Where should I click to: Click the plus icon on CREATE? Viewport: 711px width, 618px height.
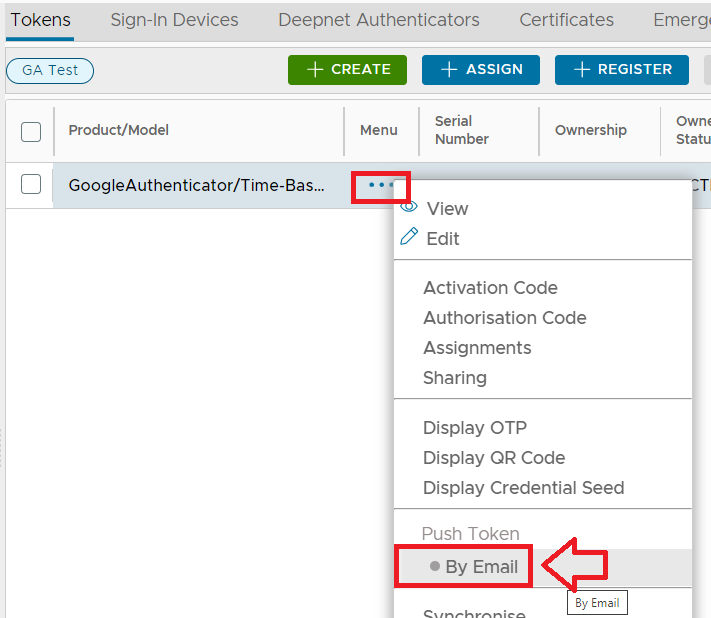[x=315, y=69]
